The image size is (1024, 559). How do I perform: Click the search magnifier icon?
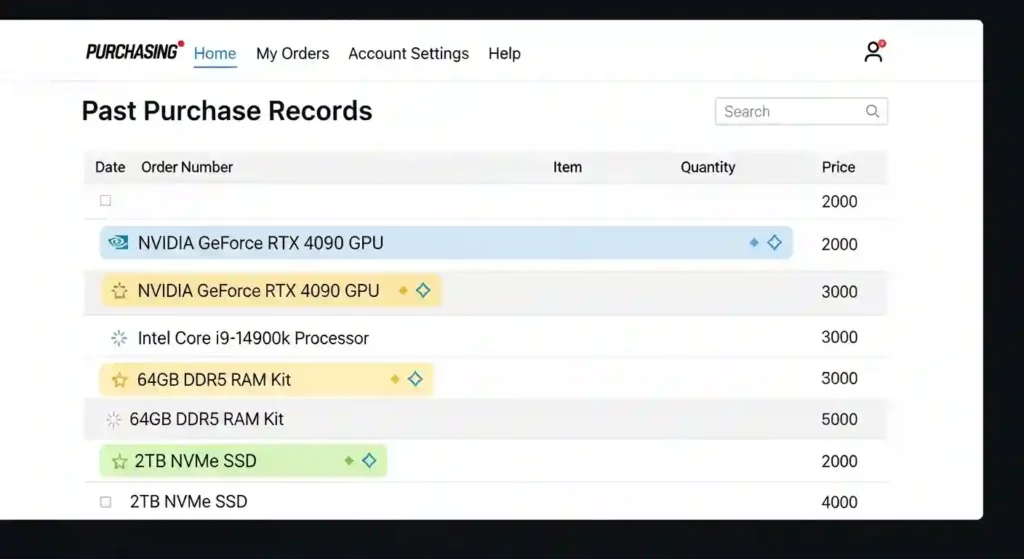[x=872, y=111]
